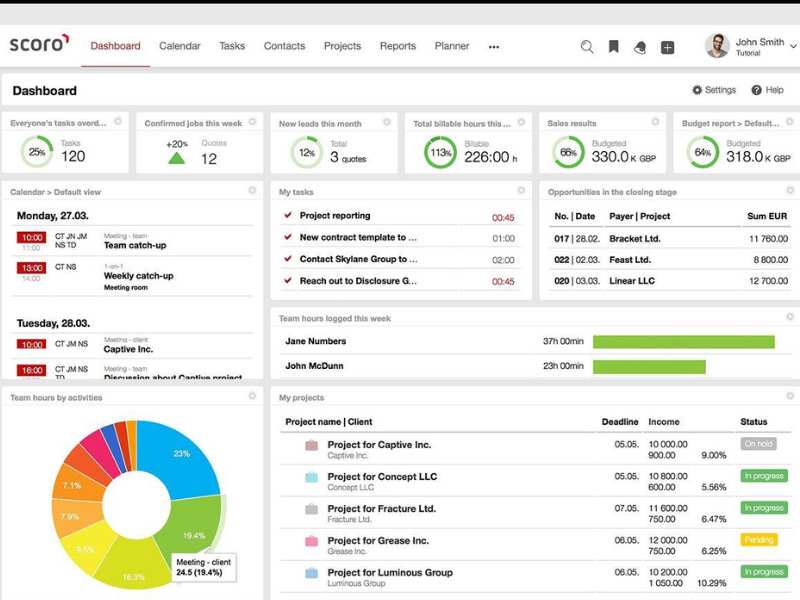Viewport: 800px width, 600px height.
Task: Click briefcase icon for Project for Grease Inc.
Action: [311, 541]
